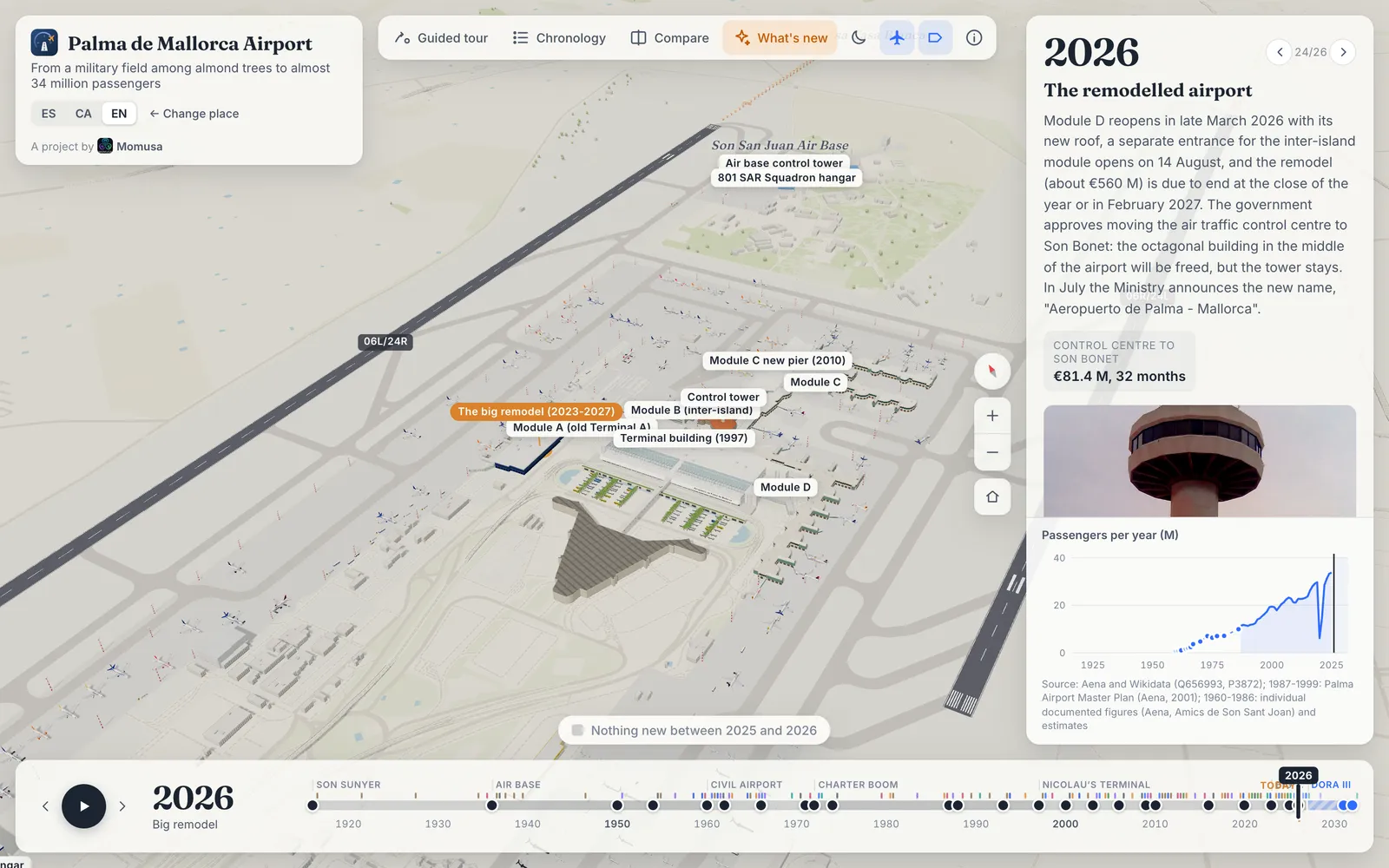Reset map orientation with compass
Image resolution: width=1389 pixels, height=868 pixels.
tap(992, 371)
